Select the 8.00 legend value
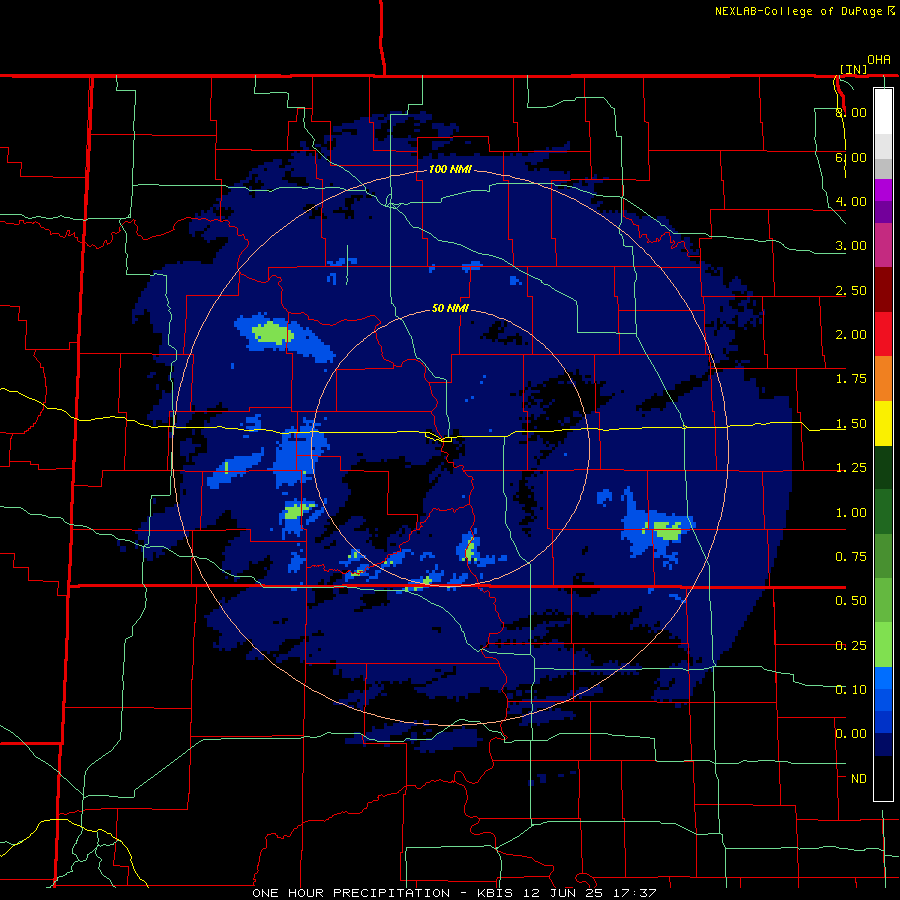This screenshot has height=900, width=900. coord(851,112)
